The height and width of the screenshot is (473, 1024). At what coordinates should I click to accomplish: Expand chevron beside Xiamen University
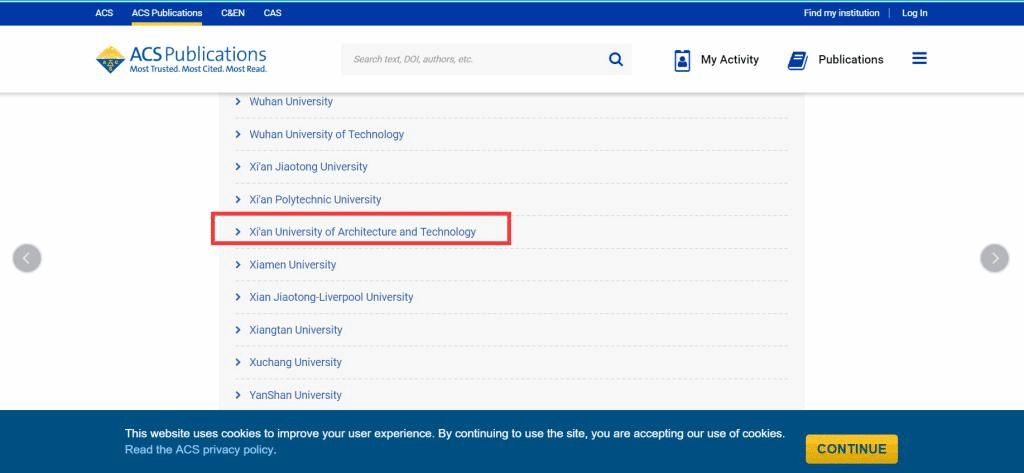tap(238, 265)
